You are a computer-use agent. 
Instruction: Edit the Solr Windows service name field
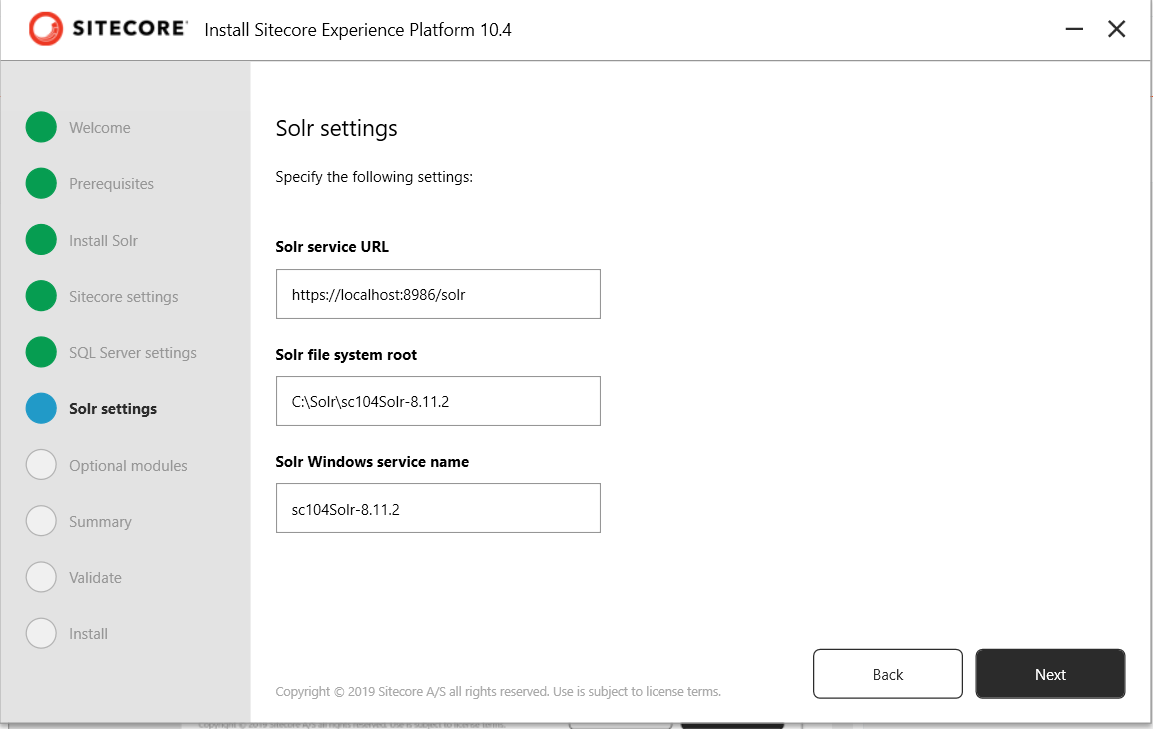438,508
